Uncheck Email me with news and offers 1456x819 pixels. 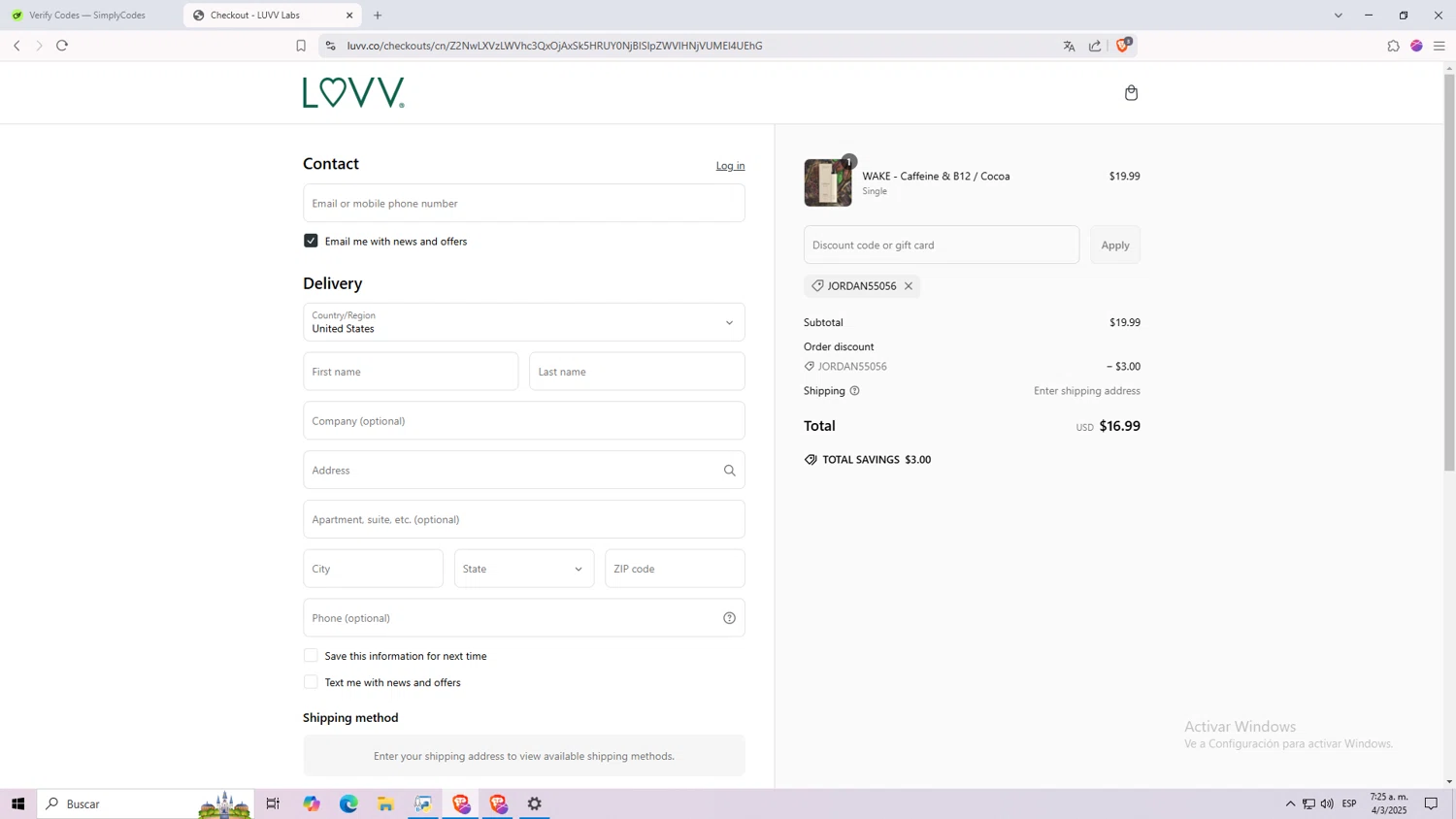311,241
